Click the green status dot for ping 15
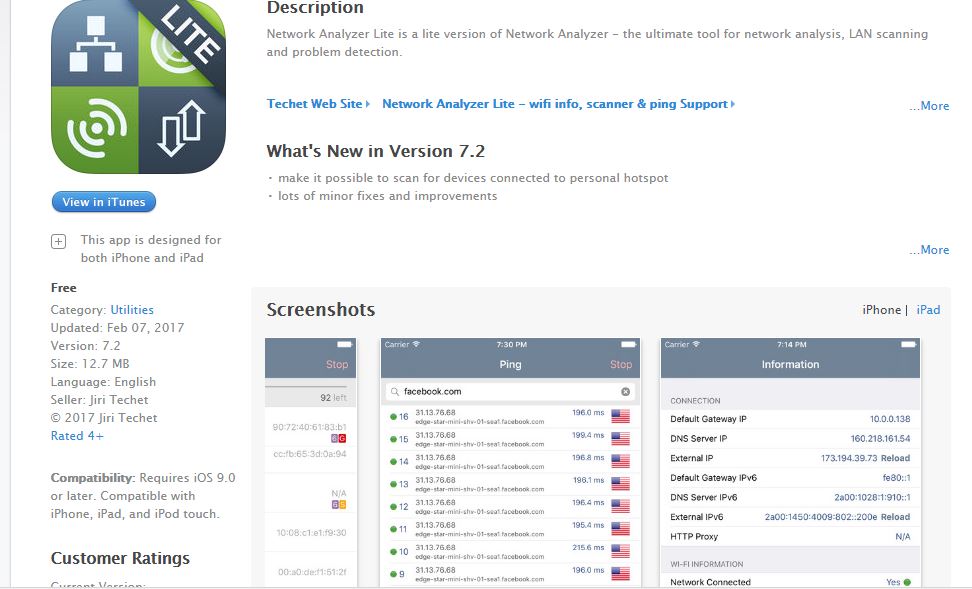 (394, 439)
